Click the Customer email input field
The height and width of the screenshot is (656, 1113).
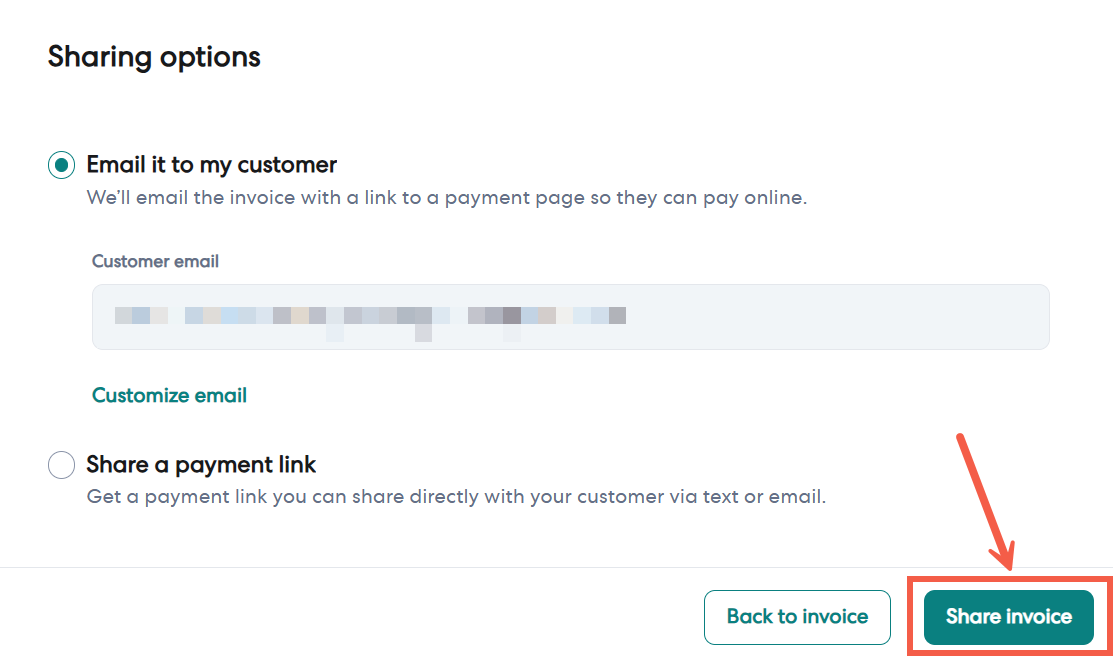570,317
